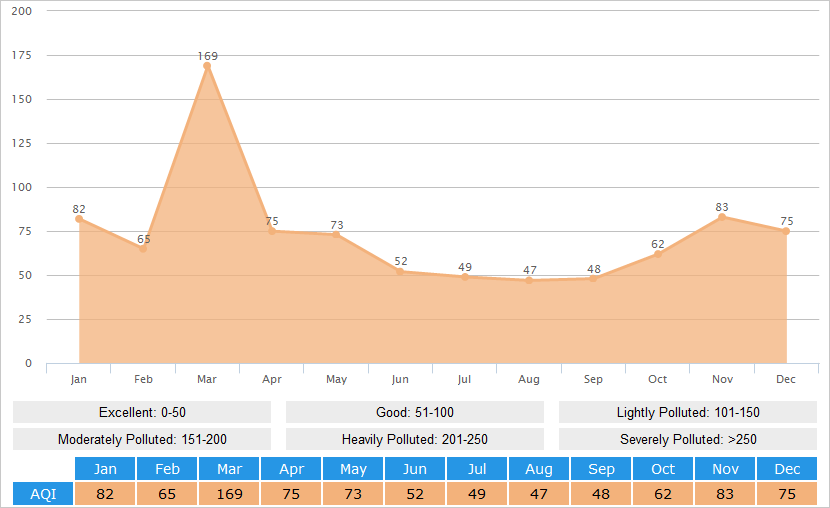Click the Sep column header in table
Viewport: 830px width, 508px height.
(601, 469)
